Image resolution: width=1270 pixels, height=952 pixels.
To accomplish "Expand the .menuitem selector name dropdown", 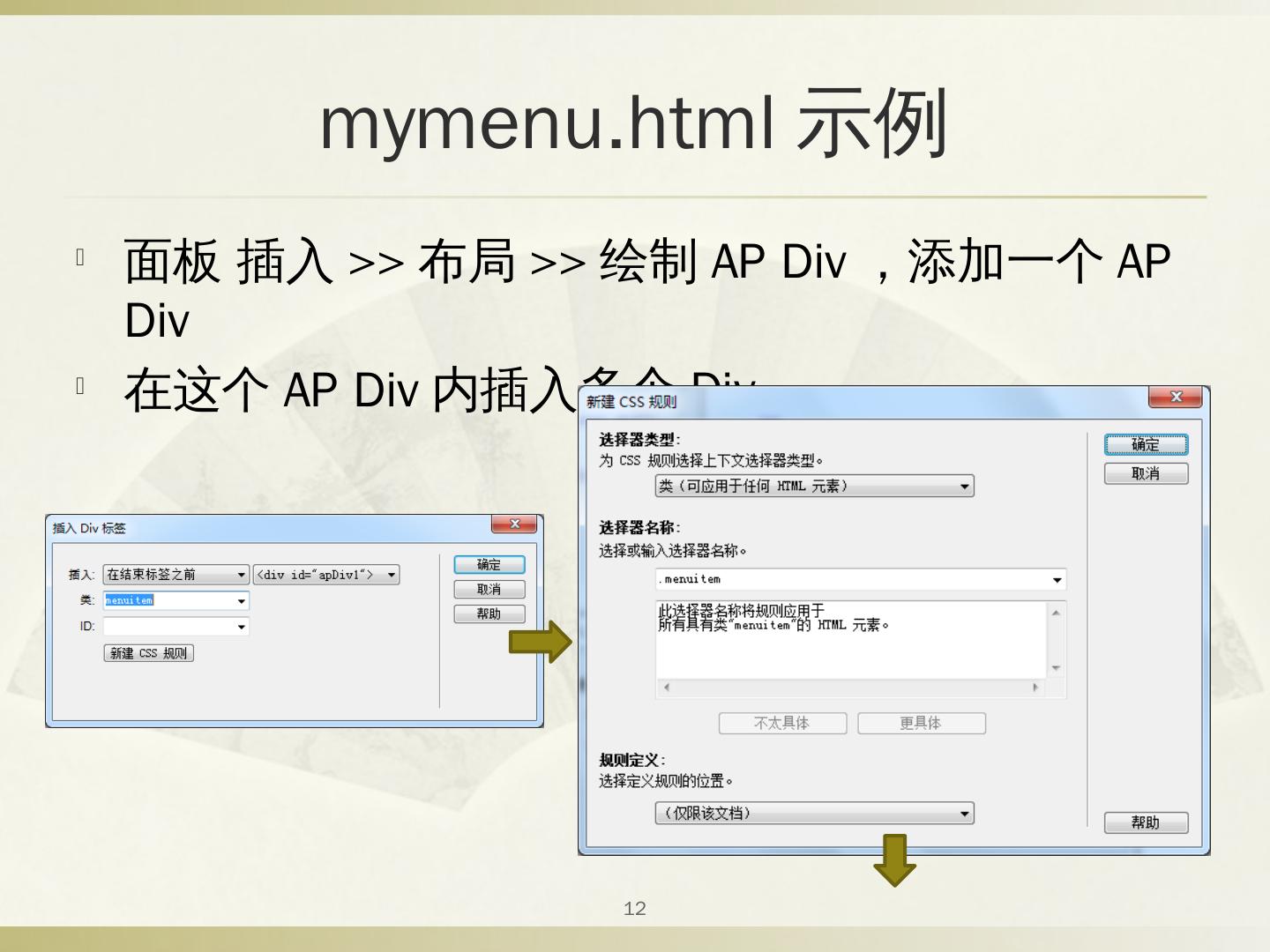I will pos(1057,580).
